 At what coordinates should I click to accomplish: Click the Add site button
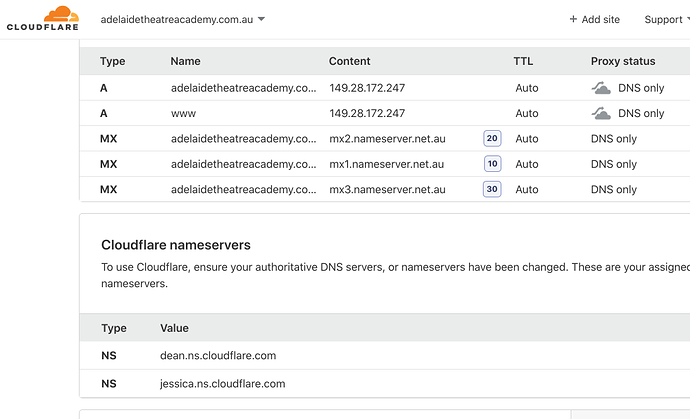[x=595, y=19]
